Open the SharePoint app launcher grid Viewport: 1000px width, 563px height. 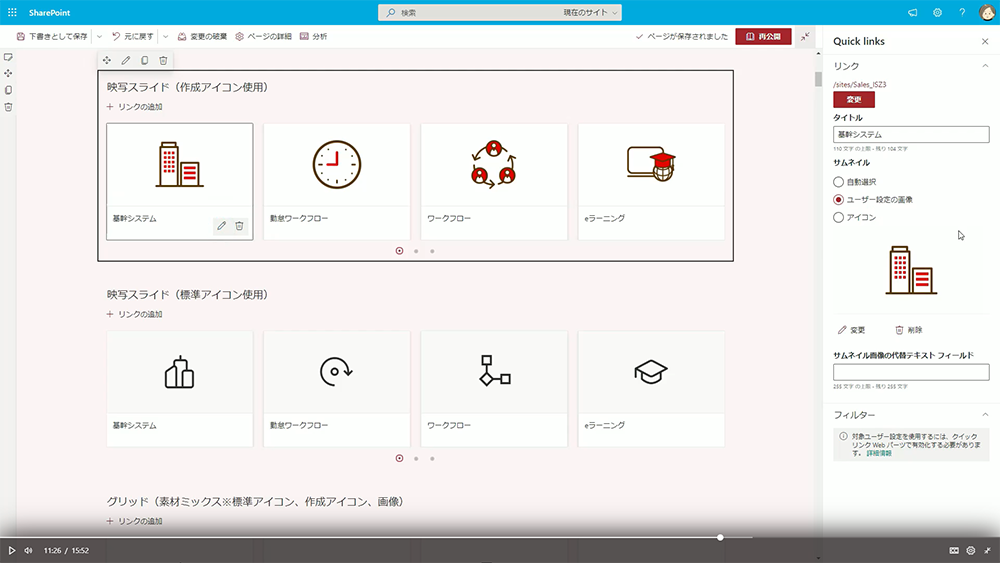12,12
